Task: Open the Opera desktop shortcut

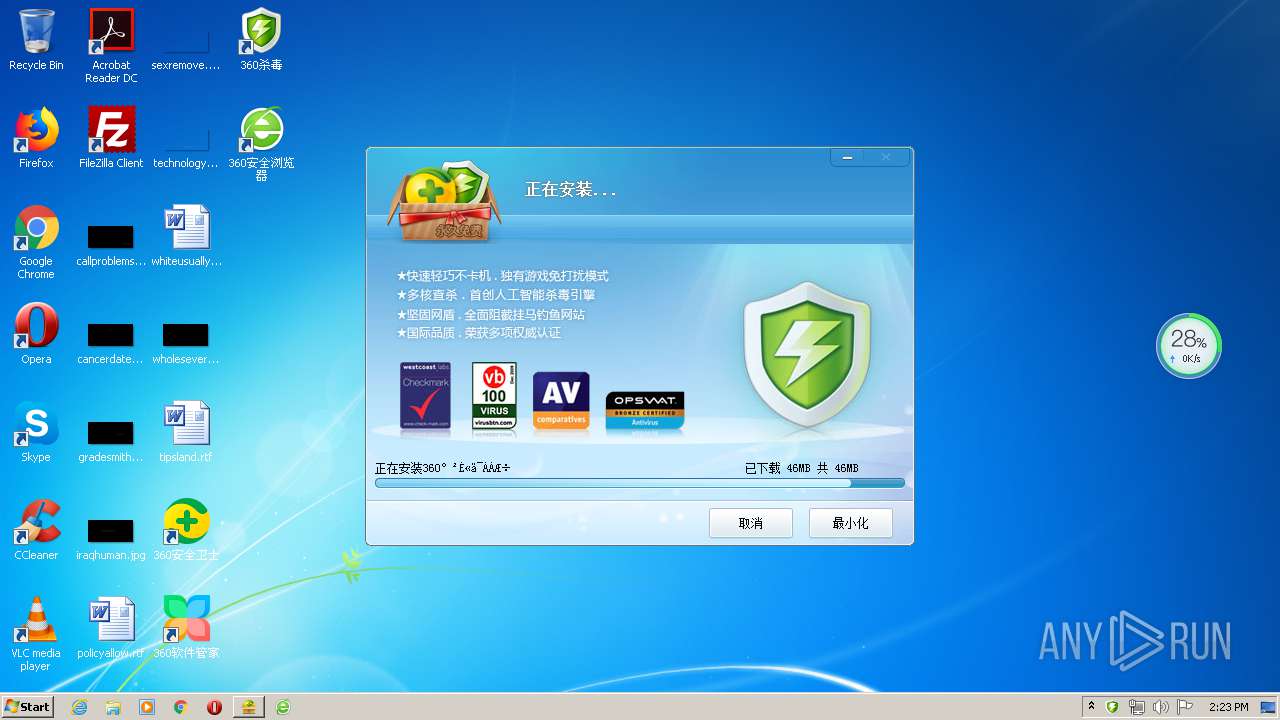Action: pos(36,334)
